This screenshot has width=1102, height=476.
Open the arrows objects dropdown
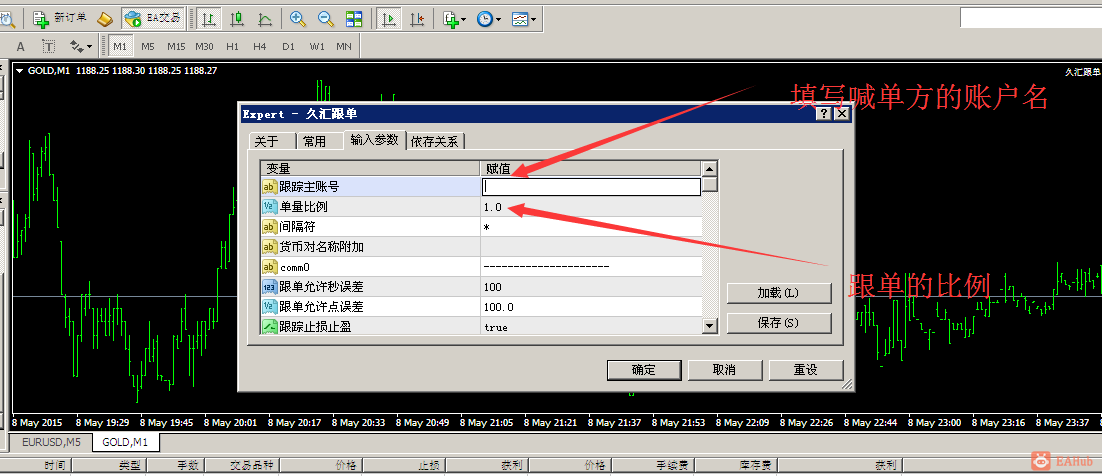pyautogui.click(x=81, y=47)
